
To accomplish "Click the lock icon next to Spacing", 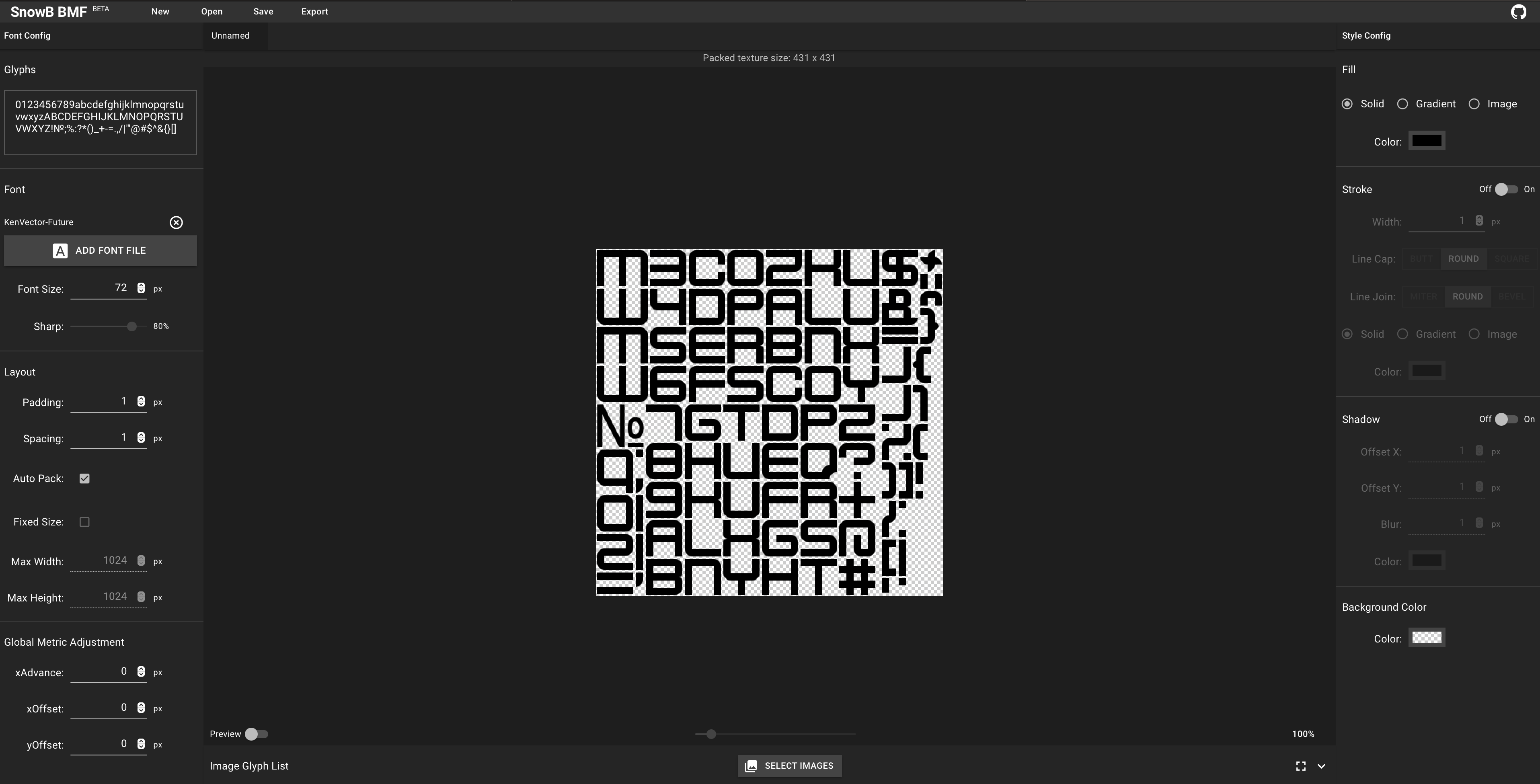I will pos(140,437).
